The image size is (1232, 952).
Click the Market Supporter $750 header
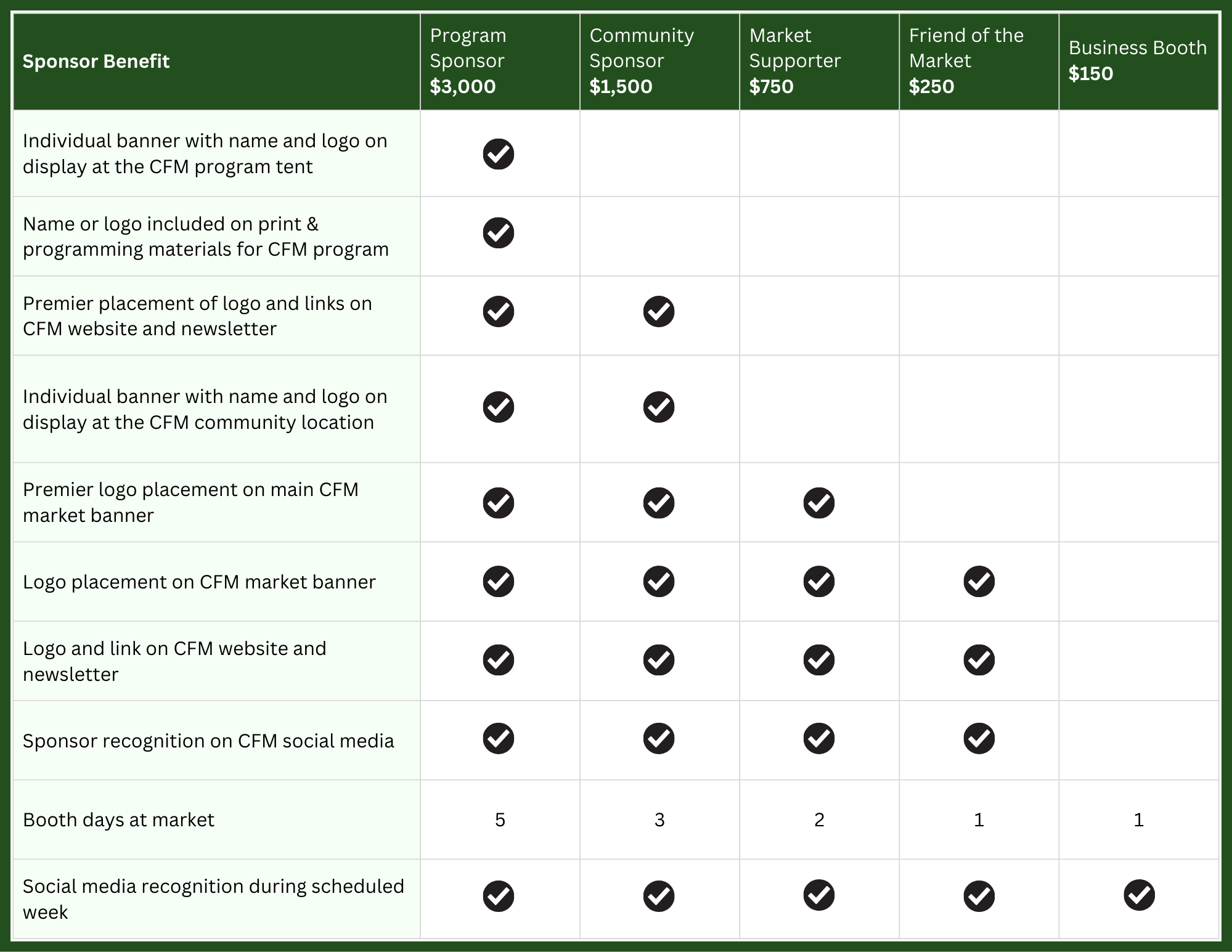[818, 61]
